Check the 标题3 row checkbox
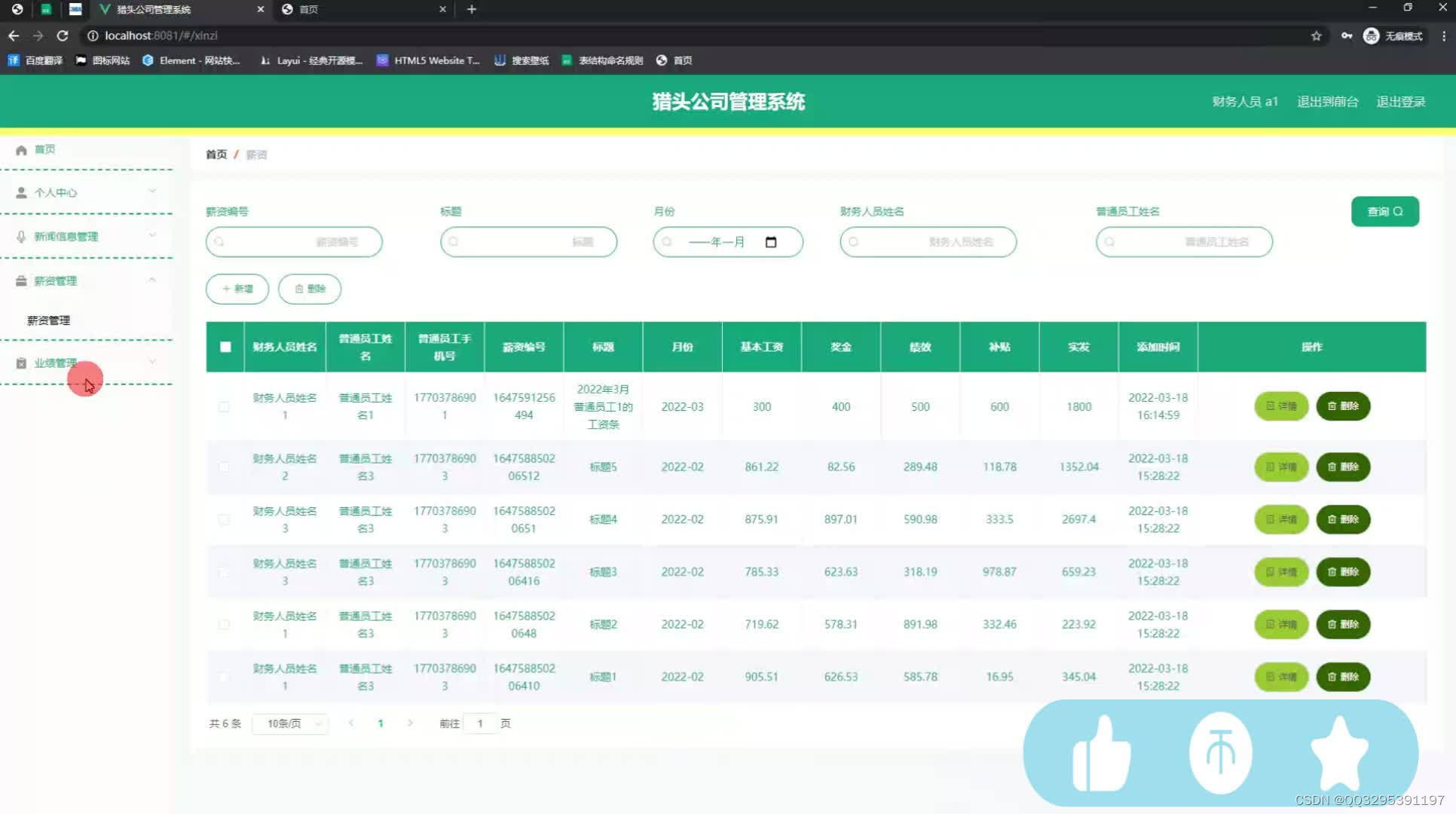This screenshot has height=814, width=1456. pyautogui.click(x=224, y=573)
